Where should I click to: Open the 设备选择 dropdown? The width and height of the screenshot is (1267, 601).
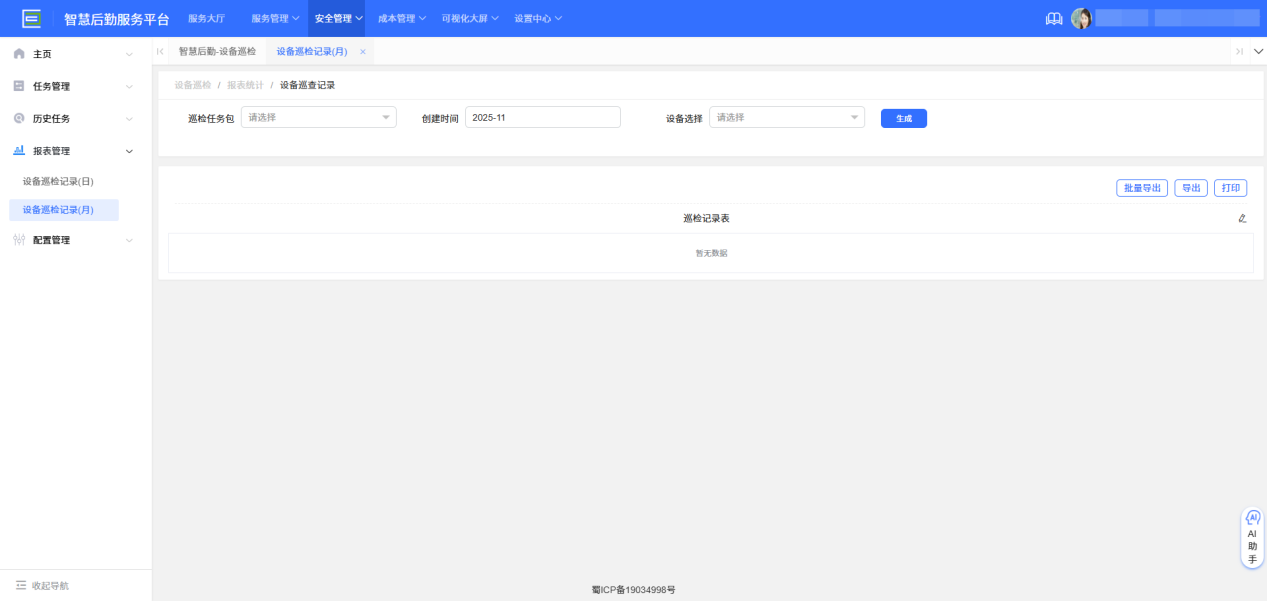(786, 116)
